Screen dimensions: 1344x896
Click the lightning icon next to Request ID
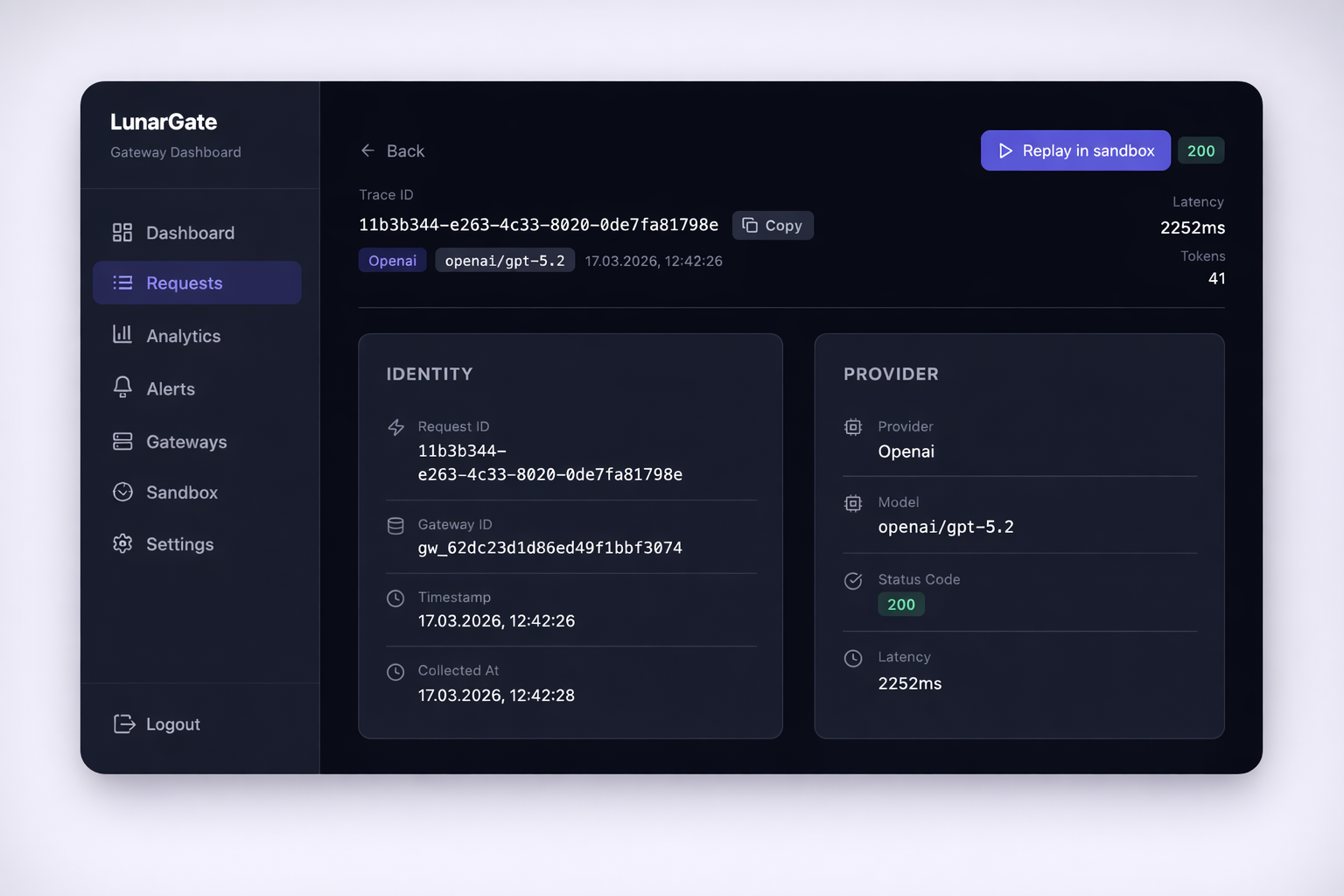click(396, 427)
